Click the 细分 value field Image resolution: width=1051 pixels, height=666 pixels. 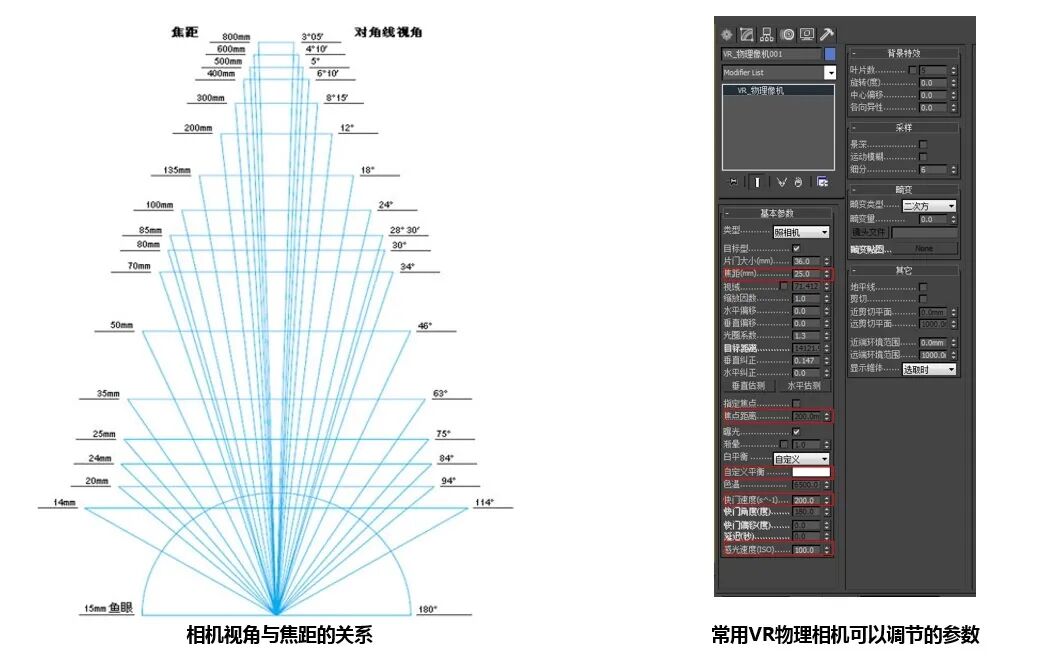coord(933,170)
